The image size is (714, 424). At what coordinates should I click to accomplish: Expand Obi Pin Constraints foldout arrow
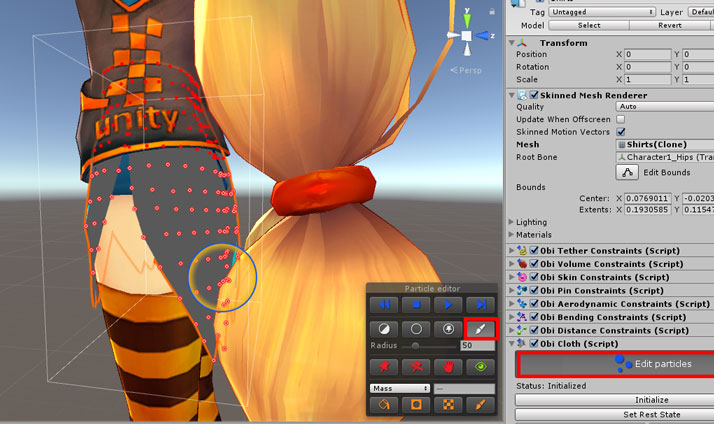pos(511,290)
